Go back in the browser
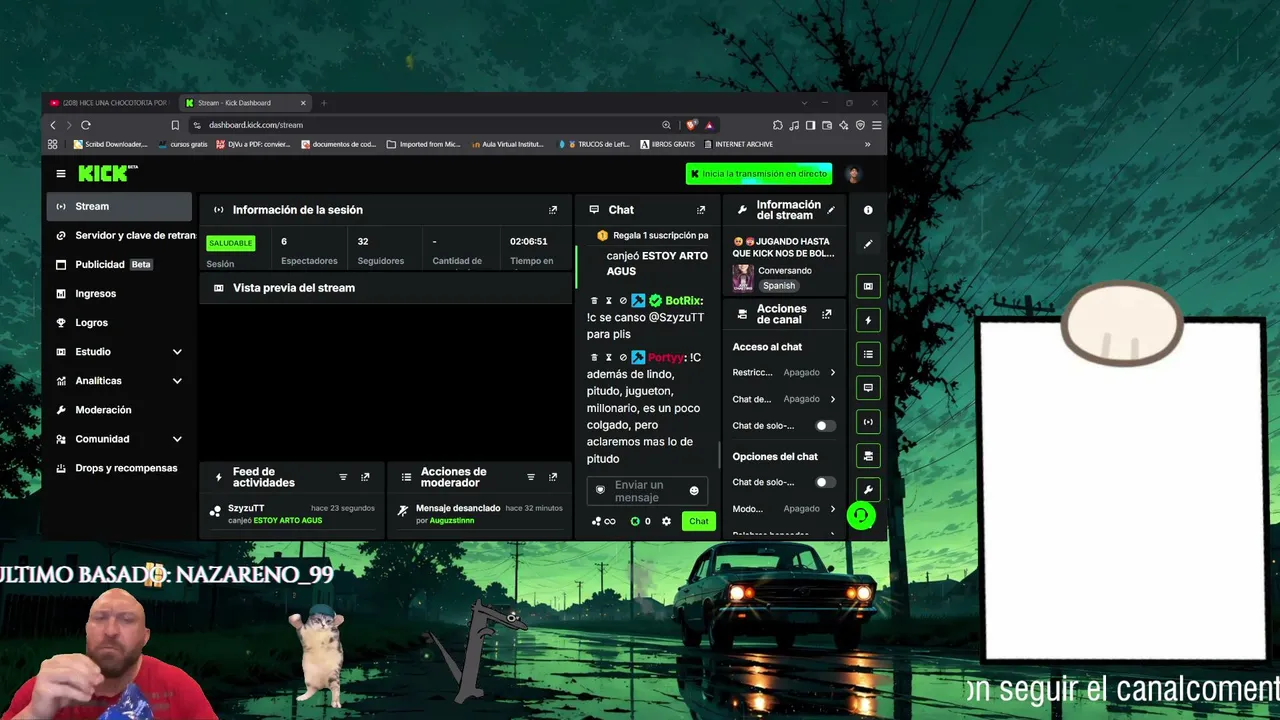The height and width of the screenshot is (720, 1280). (x=53, y=125)
